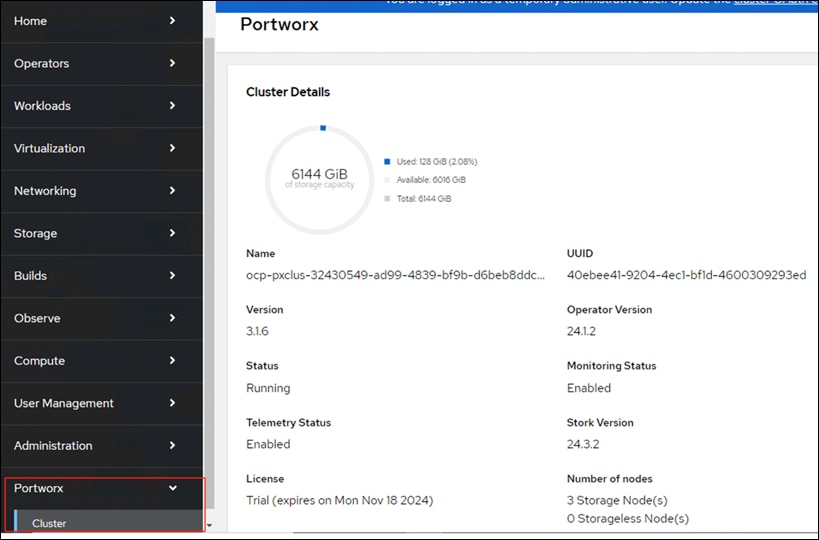
Task: Click the Total: 6144 GiB legend text
Action: tap(424, 198)
